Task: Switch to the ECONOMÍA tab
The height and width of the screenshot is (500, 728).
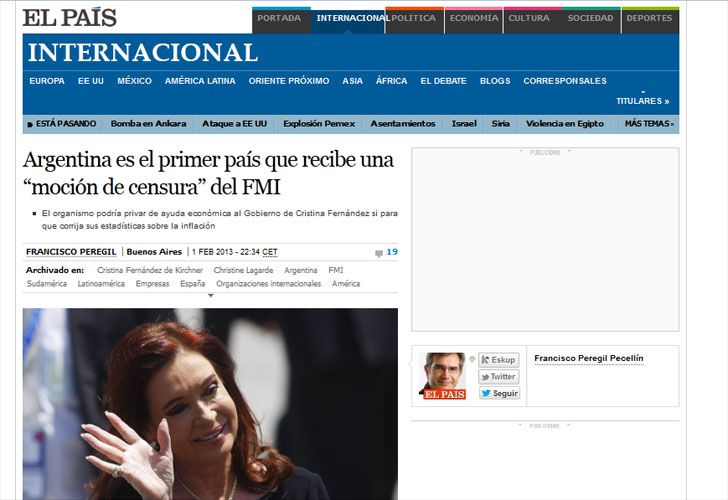Action: pos(474,18)
